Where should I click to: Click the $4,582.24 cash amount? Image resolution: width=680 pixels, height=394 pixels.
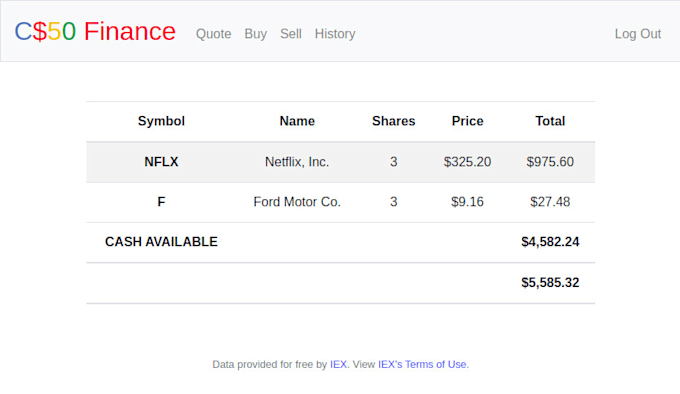(550, 242)
